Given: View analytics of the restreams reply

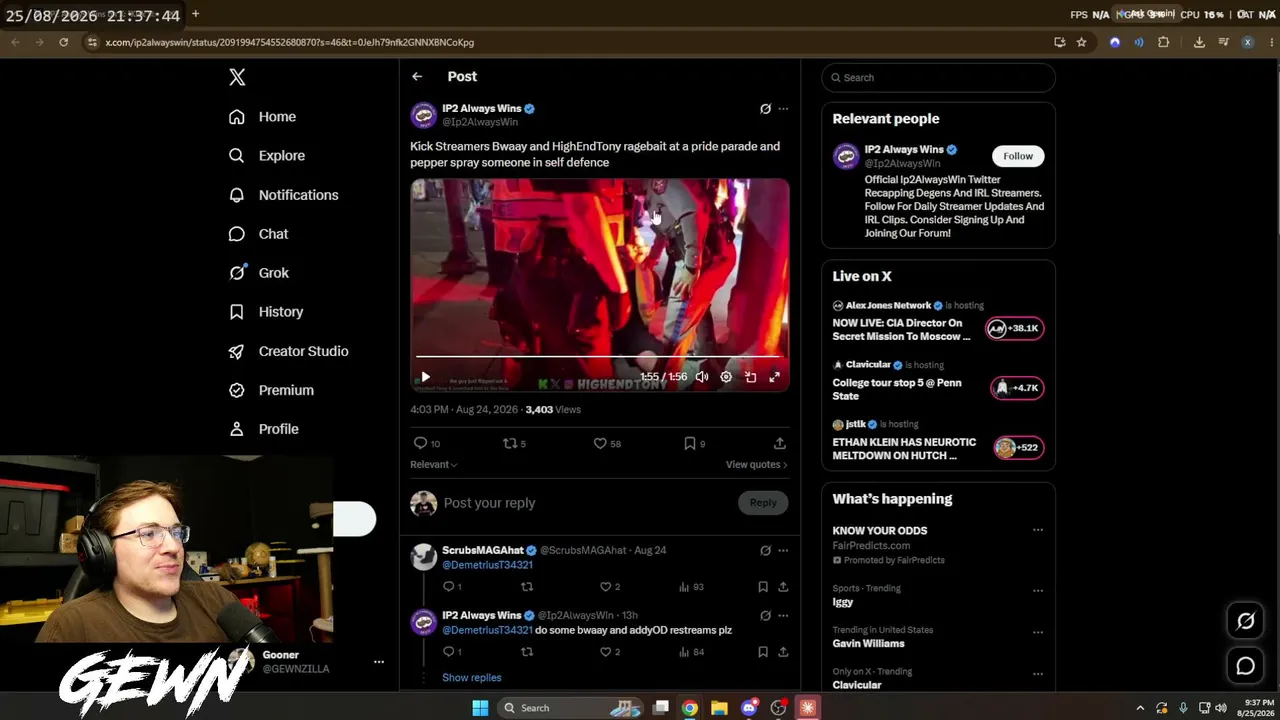Looking at the screenshot, I should click(x=684, y=652).
